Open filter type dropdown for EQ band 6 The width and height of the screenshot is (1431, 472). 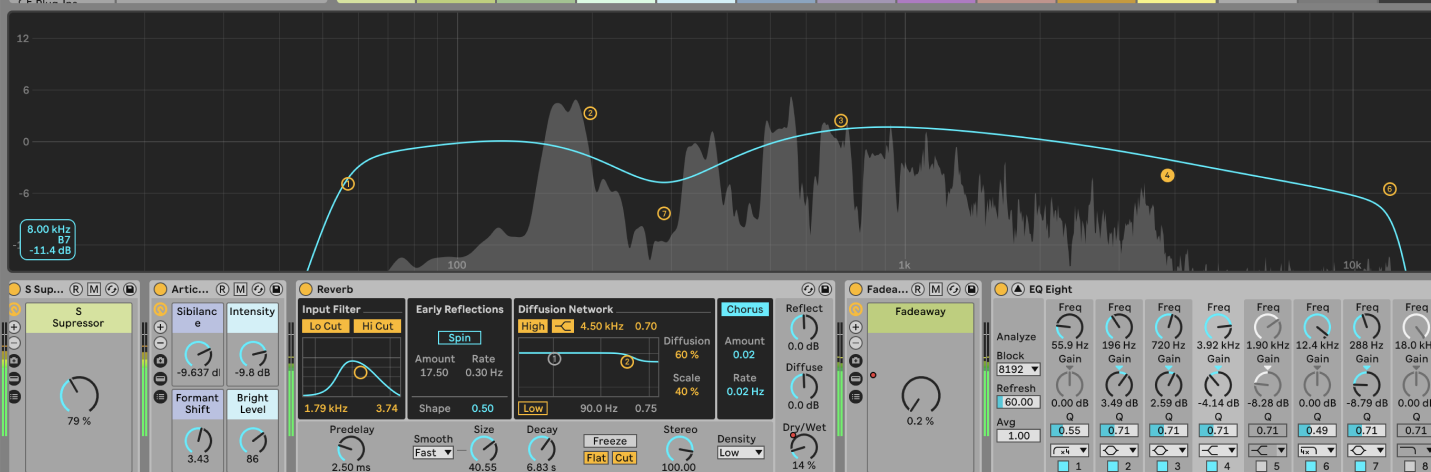coord(1317,451)
